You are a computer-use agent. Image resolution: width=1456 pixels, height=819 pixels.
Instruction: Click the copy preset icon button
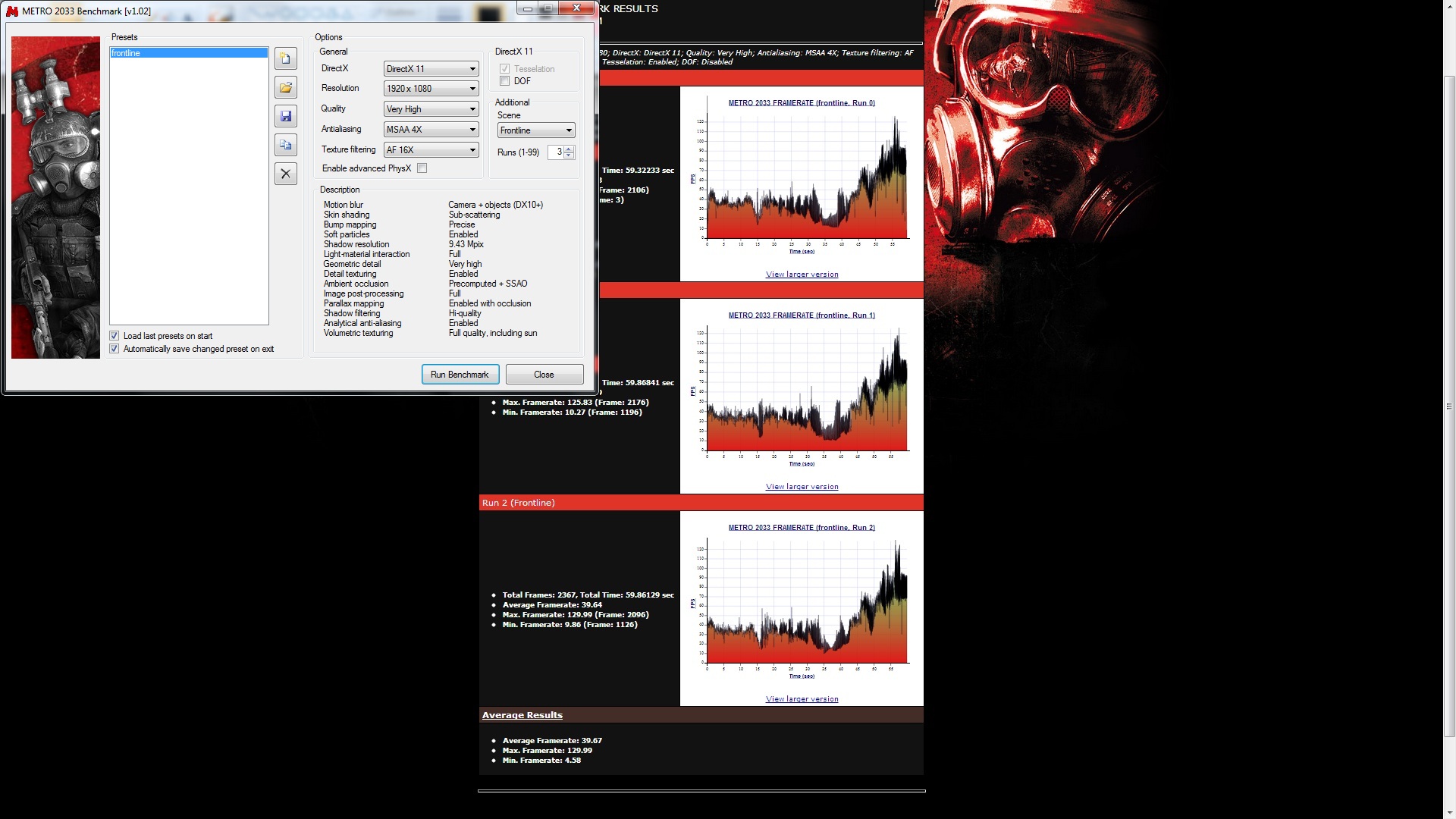coord(286,145)
